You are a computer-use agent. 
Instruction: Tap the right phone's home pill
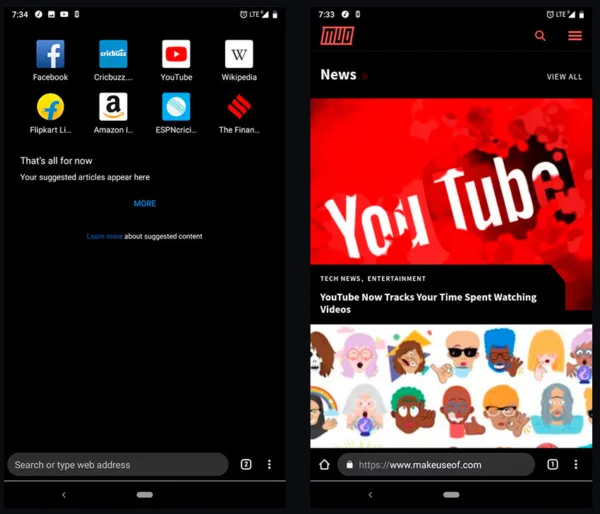click(x=451, y=495)
